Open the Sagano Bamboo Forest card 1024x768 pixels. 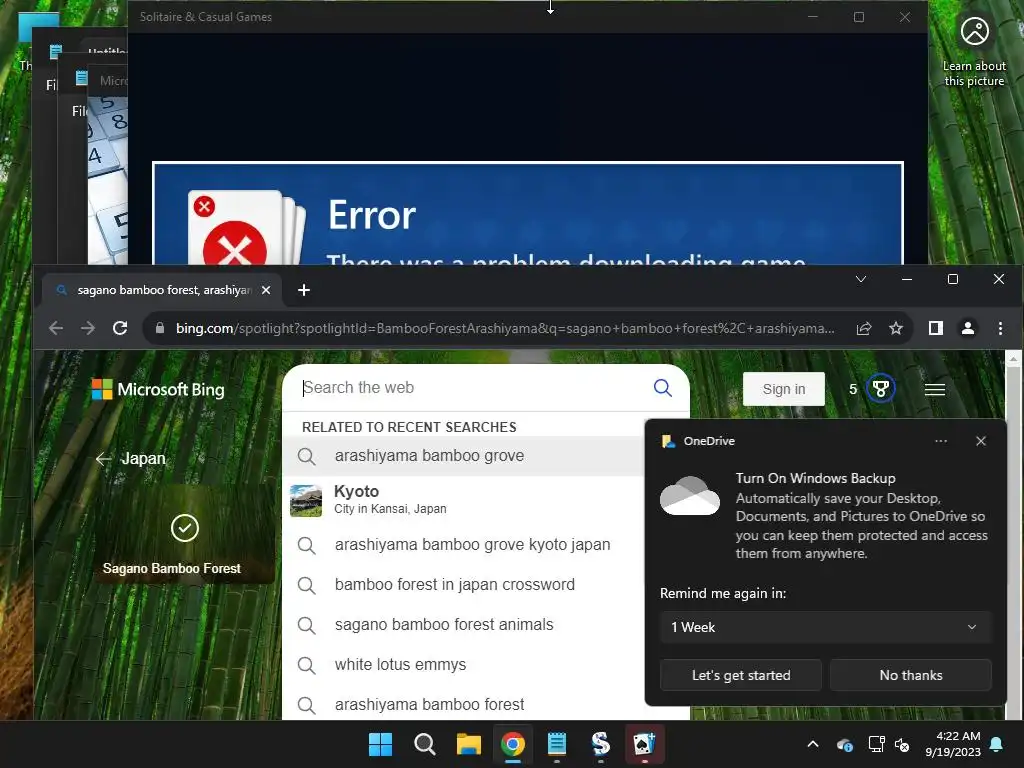pos(184,534)
